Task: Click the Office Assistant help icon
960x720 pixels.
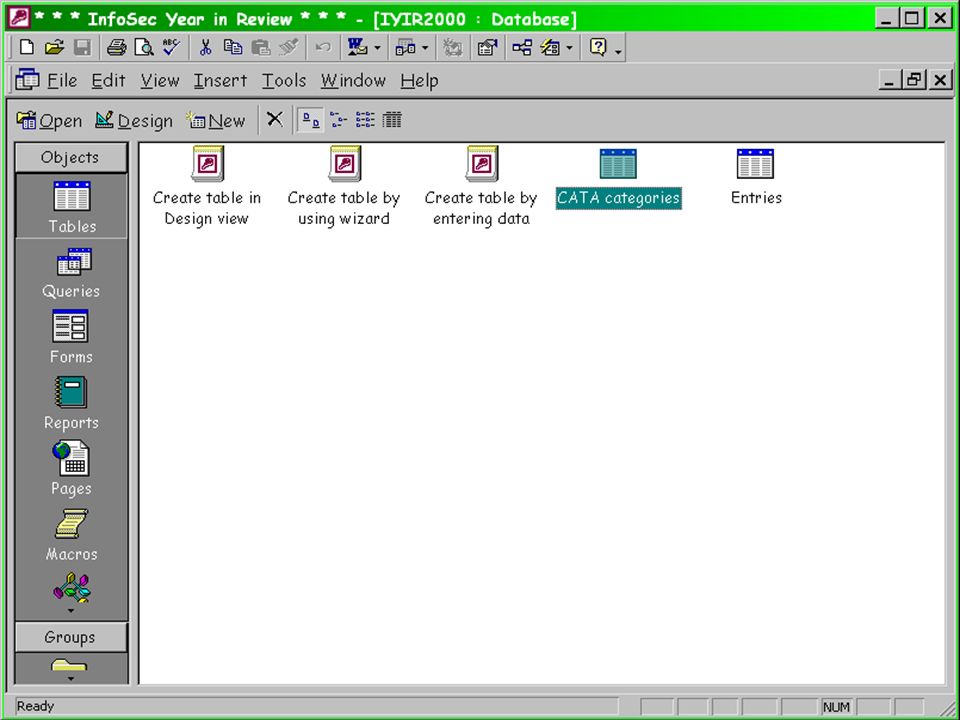Action: point(598,47)
